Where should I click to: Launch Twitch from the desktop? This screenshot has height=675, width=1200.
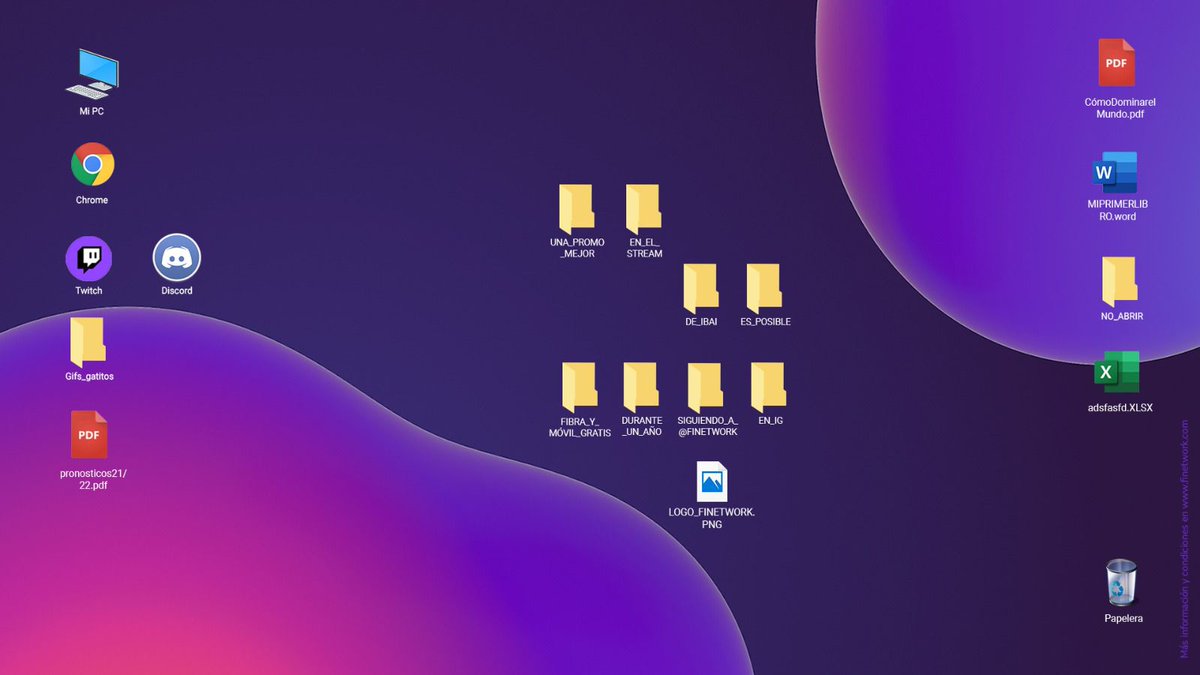(x=89, y=258)
